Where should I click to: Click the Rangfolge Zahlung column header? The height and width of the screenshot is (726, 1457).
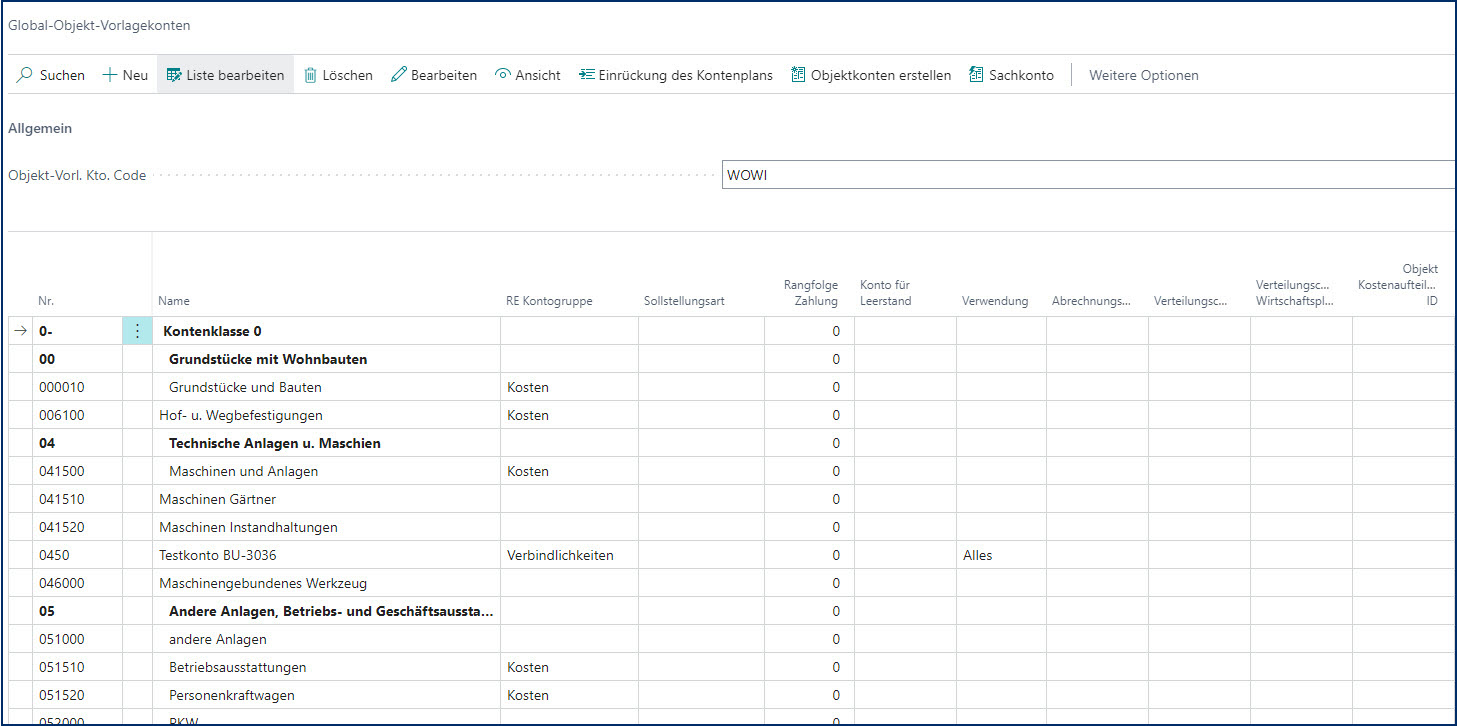(810, 293)
